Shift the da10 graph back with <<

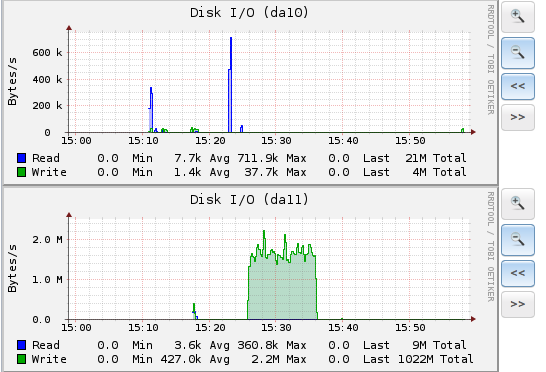518,86
